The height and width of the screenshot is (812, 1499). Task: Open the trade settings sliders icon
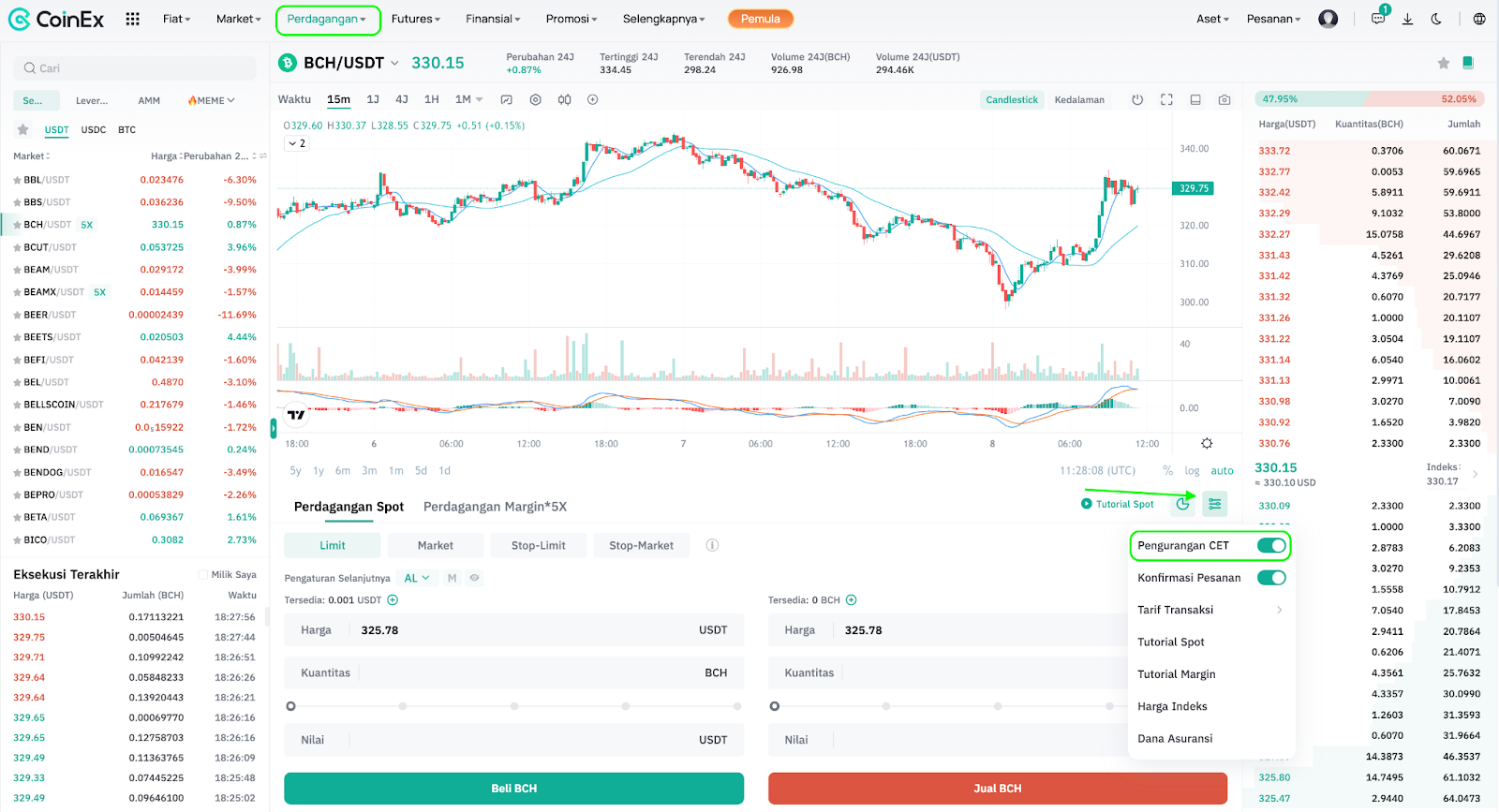1214,504
